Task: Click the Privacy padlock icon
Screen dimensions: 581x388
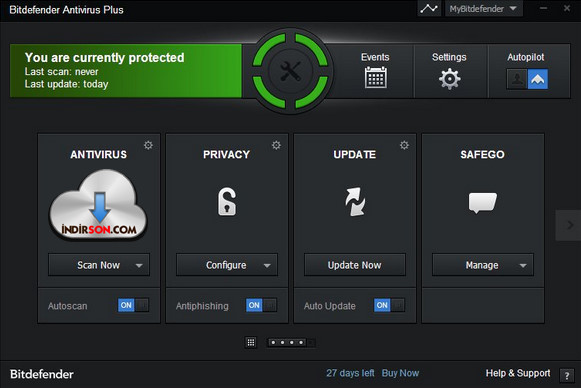Action: [226, 202]
